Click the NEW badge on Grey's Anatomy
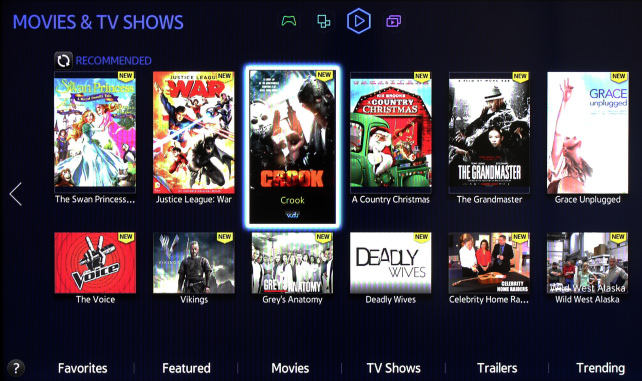Image resolution: width=642 pixels, height=381 pixels. tap(323, 237)
